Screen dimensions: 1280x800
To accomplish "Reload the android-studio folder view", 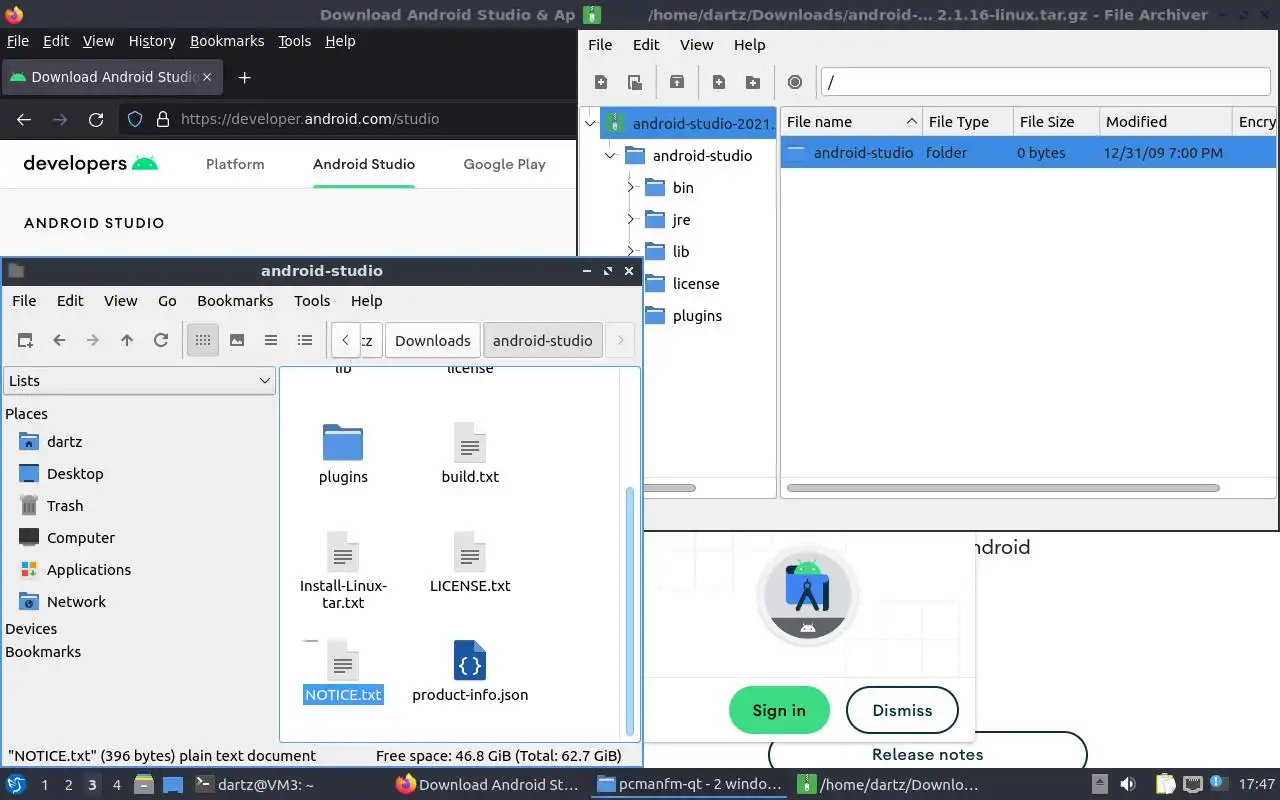I will [x=161, y=340].
